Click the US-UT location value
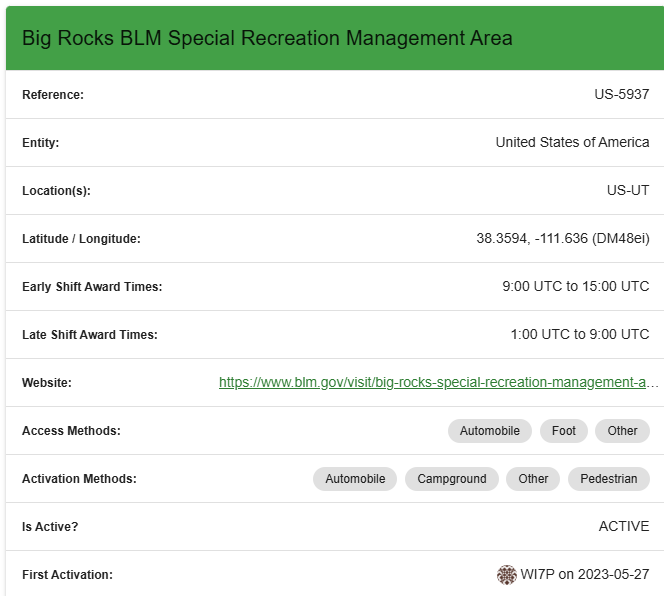This screenshot has width=664, height=596. [628, 191]
